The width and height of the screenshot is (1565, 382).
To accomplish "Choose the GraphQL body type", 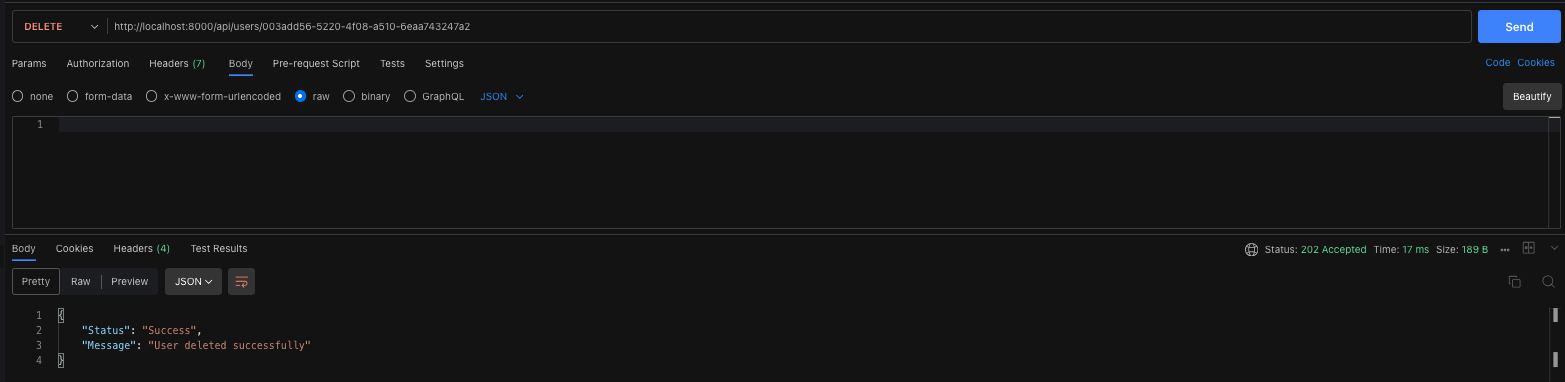I will coord(434,97).
